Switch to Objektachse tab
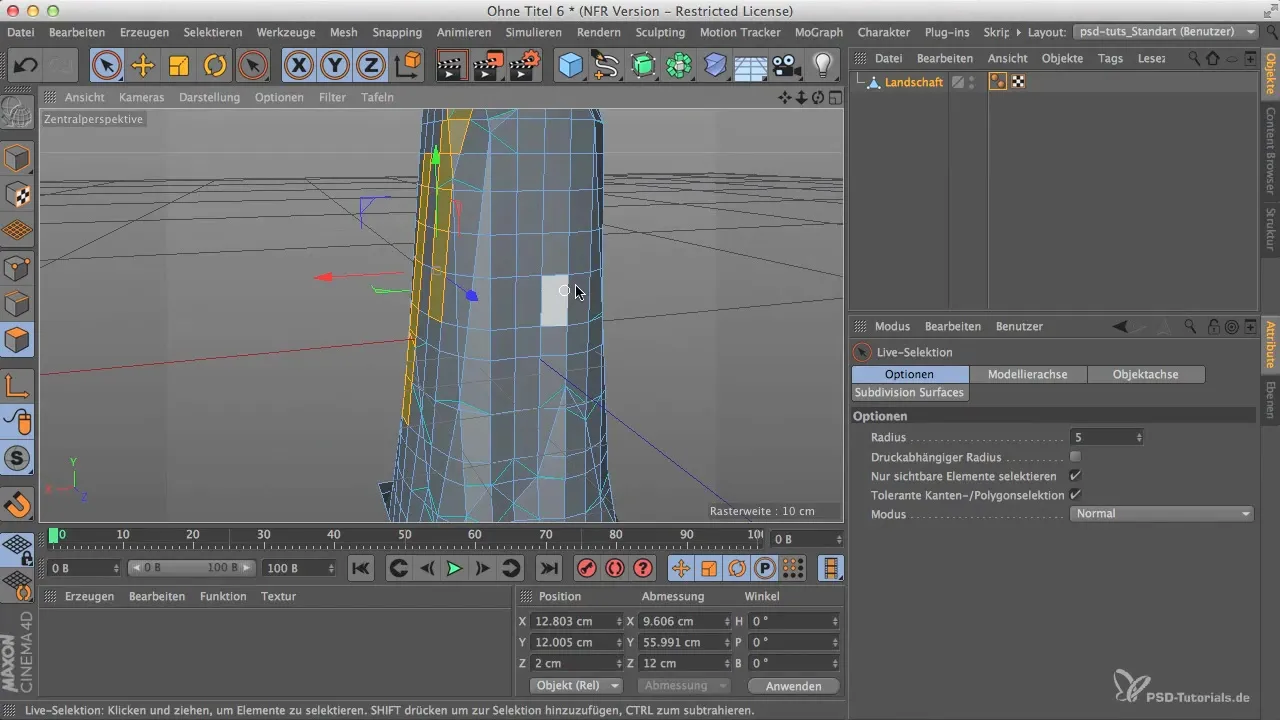Image resolution: width=1280 pixels, height=720 pixels. tap(1145, 374)
